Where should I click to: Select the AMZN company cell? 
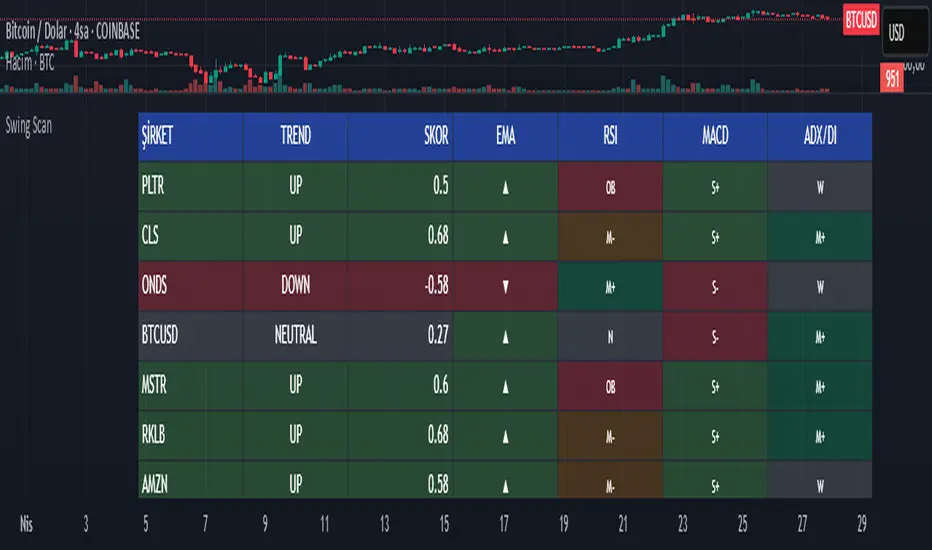pyautogui.click(x=191, y=480)
